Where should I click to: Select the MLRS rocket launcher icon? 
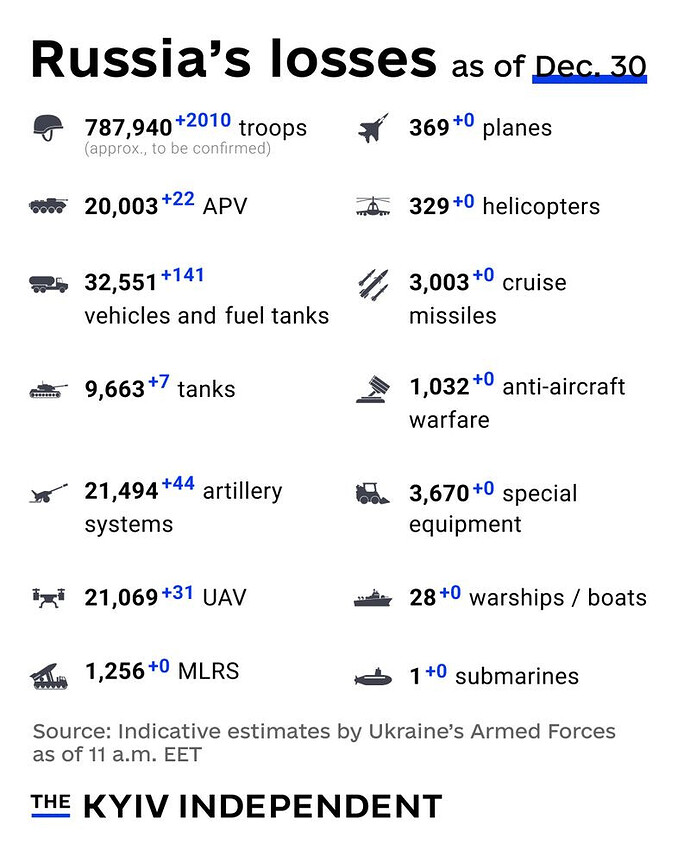[48, 676]
